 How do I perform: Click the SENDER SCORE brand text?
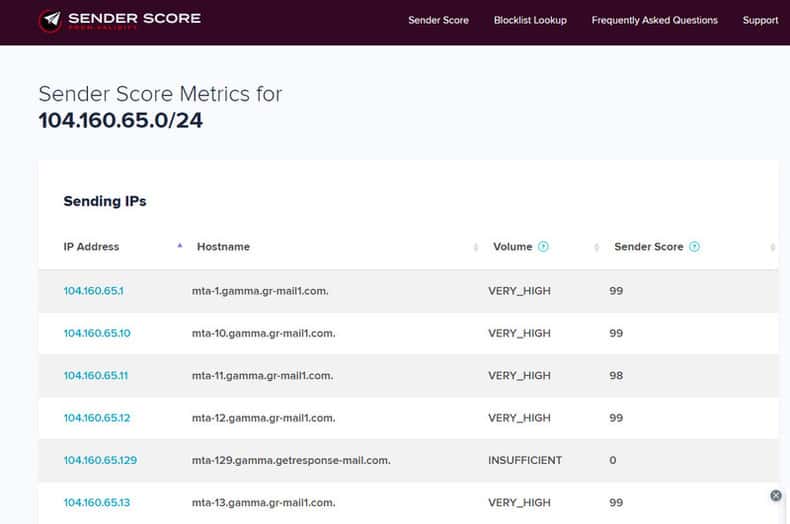134,18
